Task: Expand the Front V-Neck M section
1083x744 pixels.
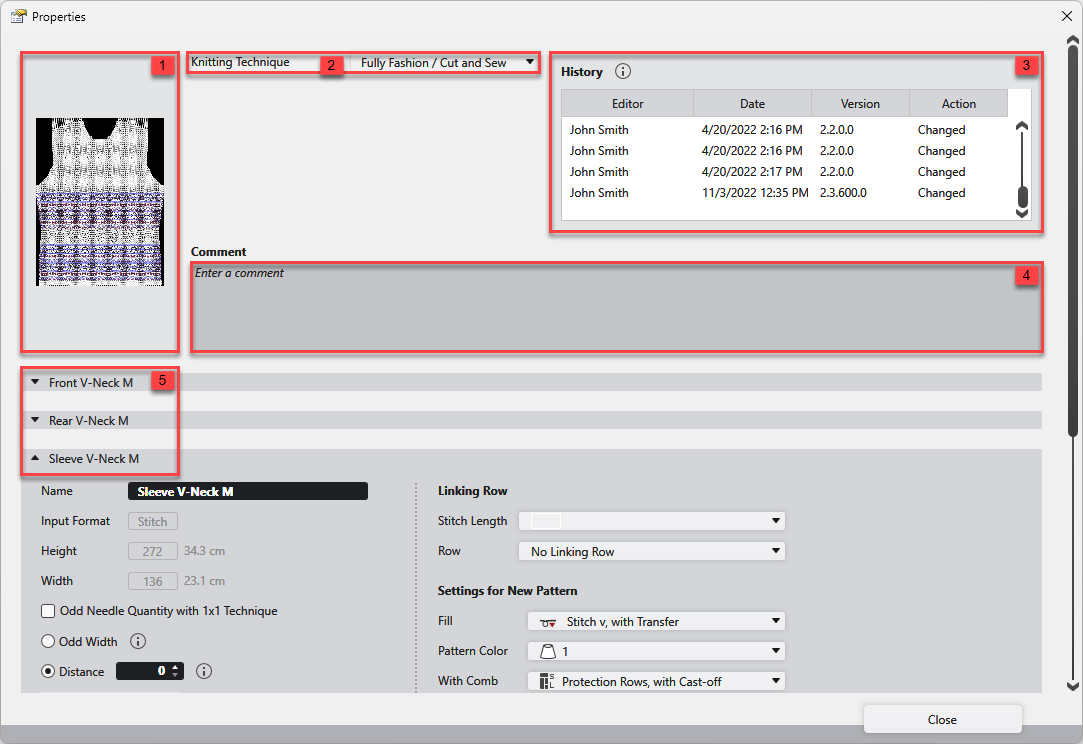Action: (x=36, y=383)
